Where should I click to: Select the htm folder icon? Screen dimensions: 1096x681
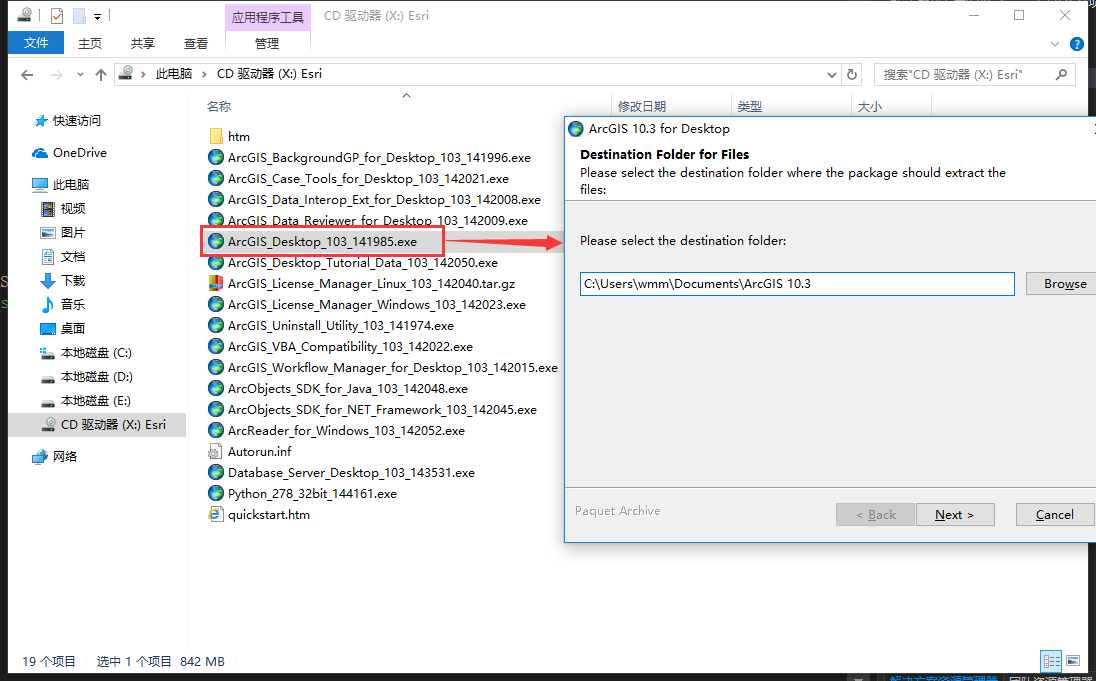pyautogui.click(x=216, y=136)
